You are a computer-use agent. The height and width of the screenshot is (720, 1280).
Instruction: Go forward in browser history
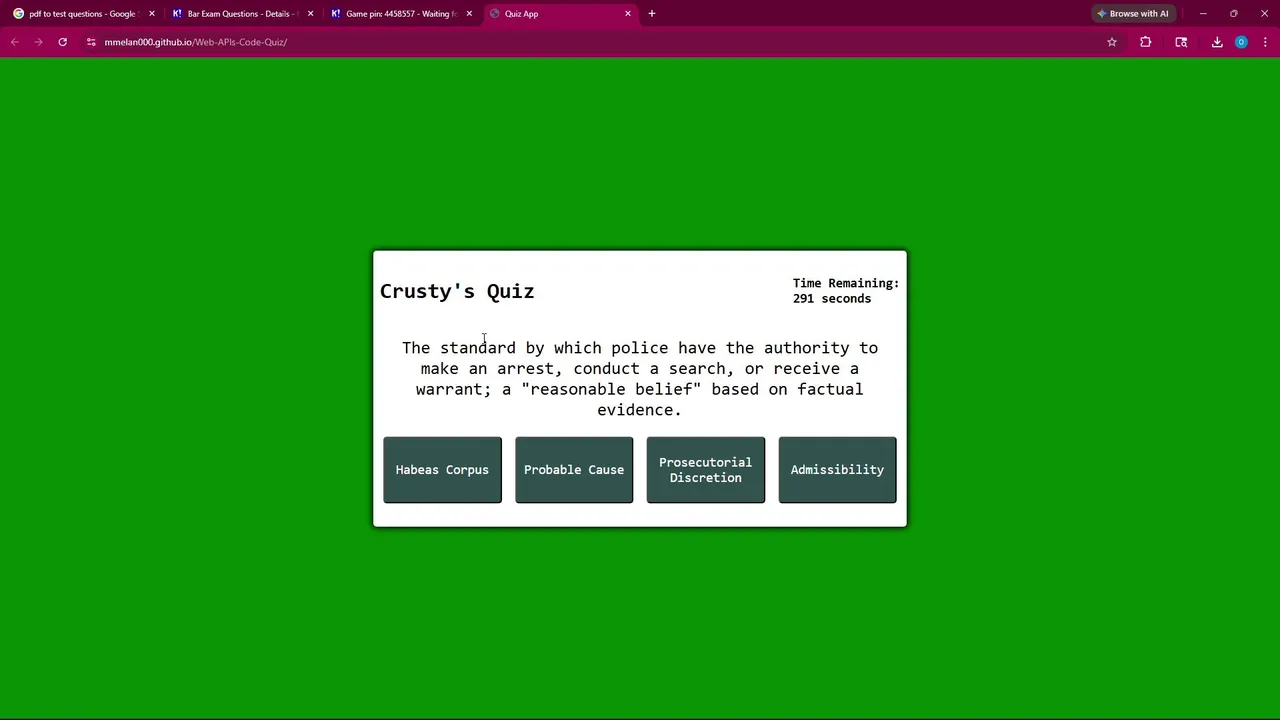(x=39, y=42)
